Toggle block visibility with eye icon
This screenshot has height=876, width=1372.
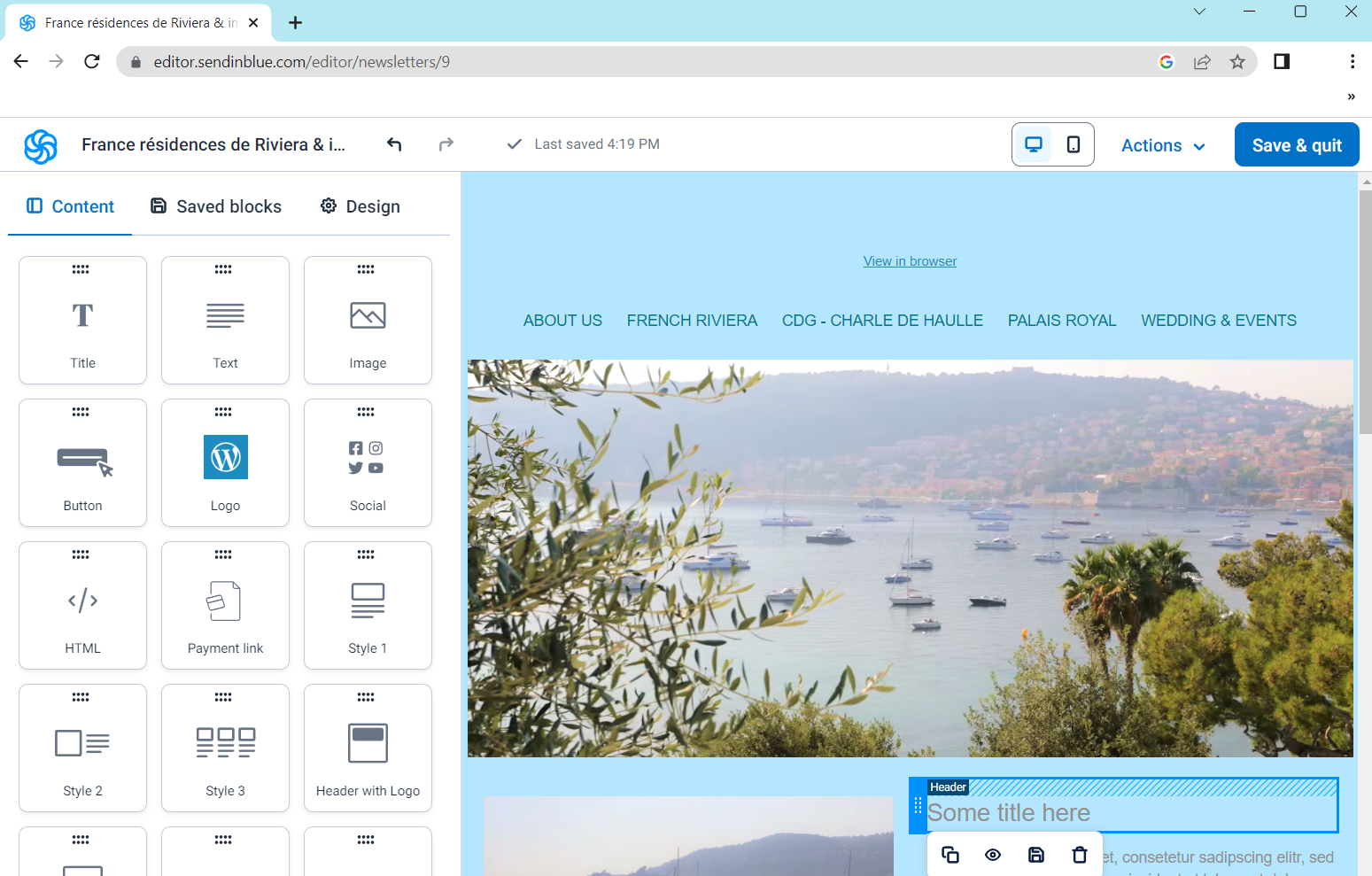click(993, 855)
